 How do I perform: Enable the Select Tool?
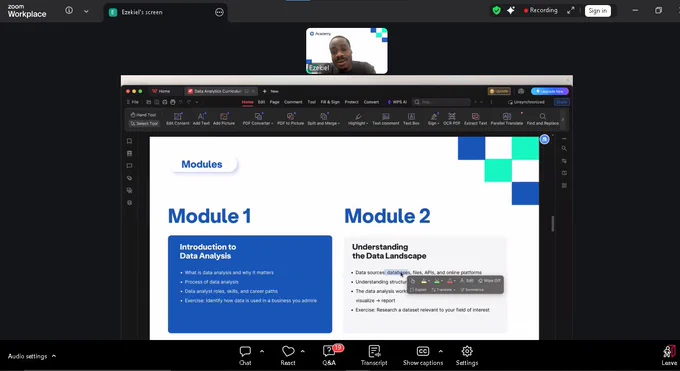(x=144, y=124)
